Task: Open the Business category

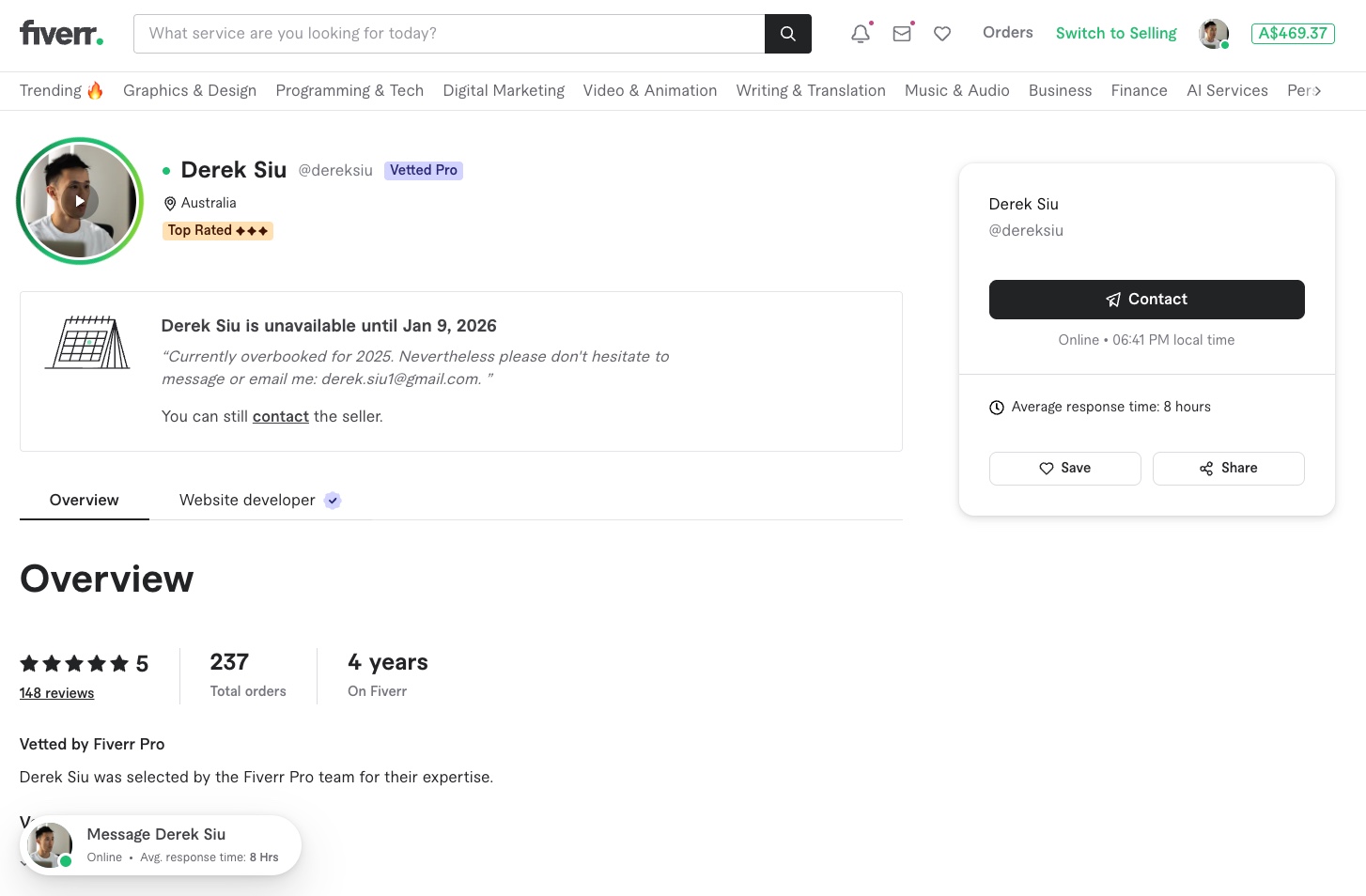Action: click(1061, 90)
